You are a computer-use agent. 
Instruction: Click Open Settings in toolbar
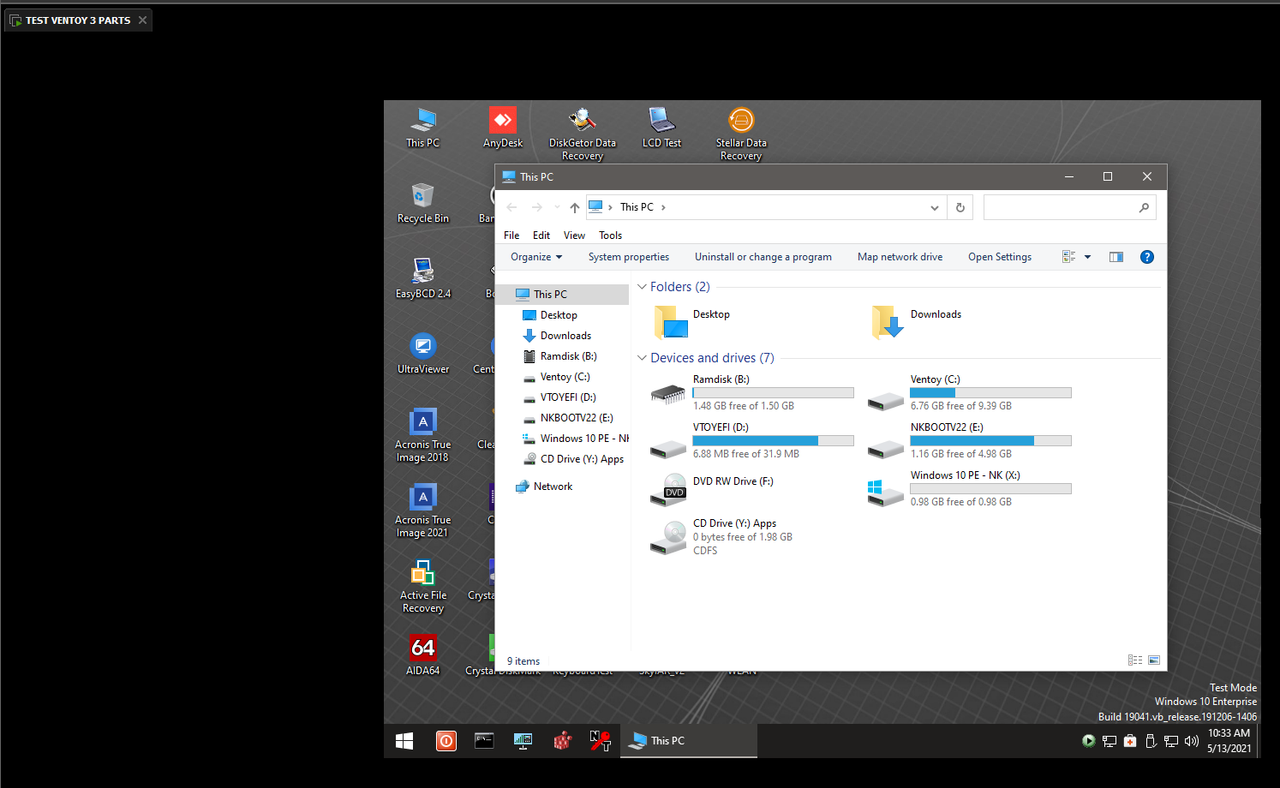point(999,257)
